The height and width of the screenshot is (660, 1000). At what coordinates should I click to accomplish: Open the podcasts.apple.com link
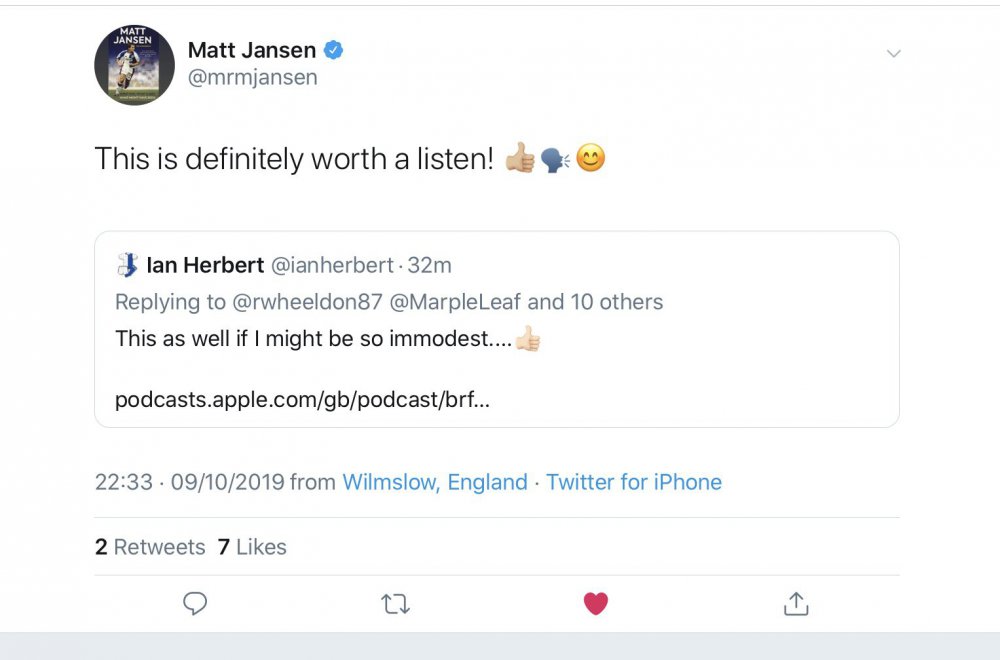click(x=302, y=399)
